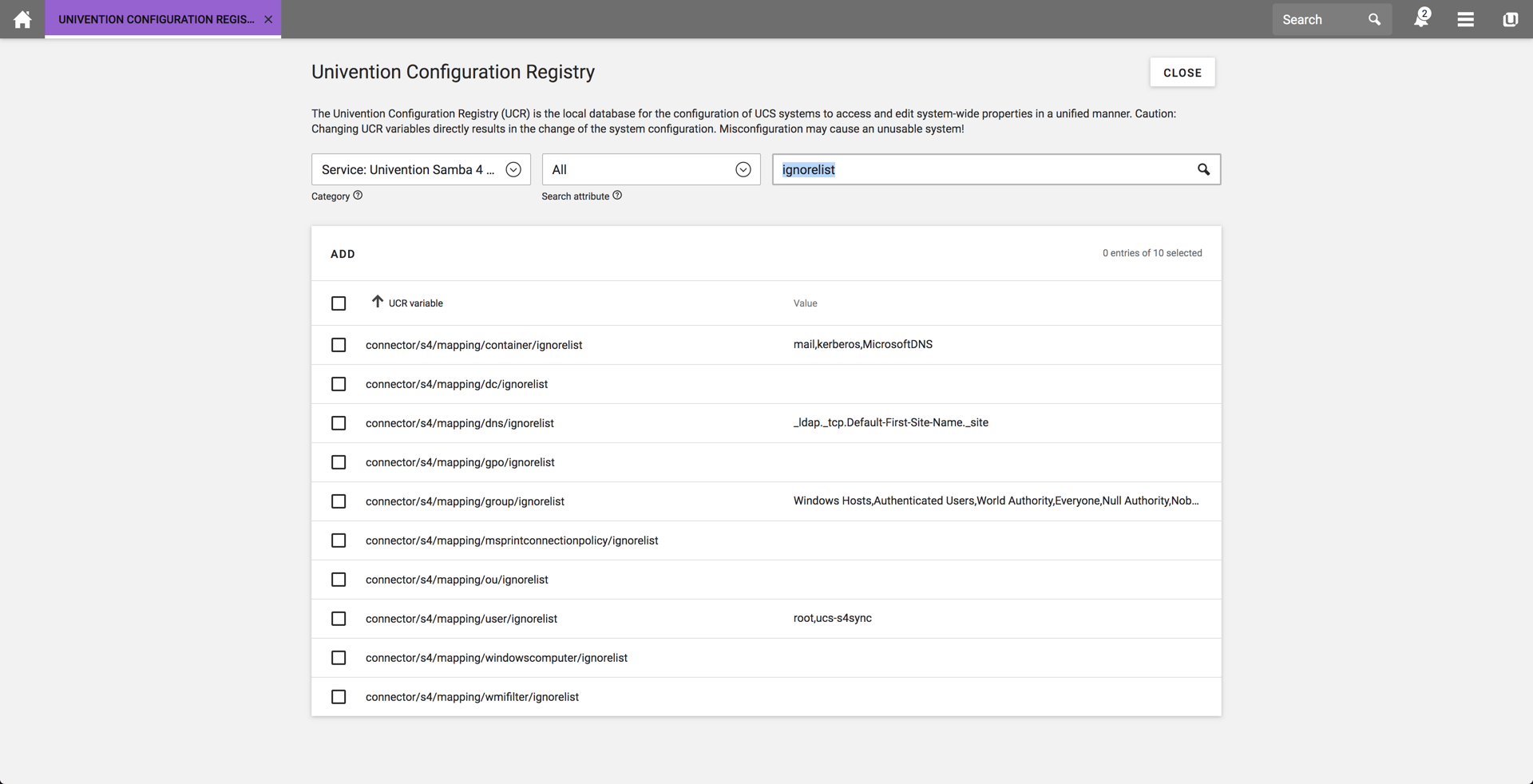Open connector/s4/mapping/windowscomputer/ignorelist

pyautogui.click(x=497, y=658)
